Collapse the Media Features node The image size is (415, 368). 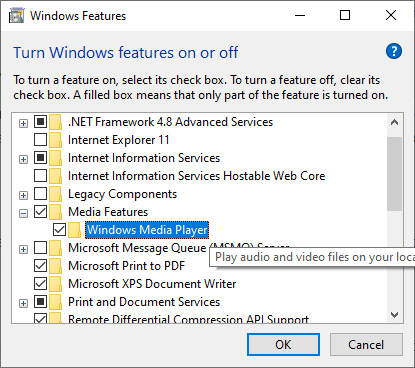pyautogui.click(x=23, y=214)
